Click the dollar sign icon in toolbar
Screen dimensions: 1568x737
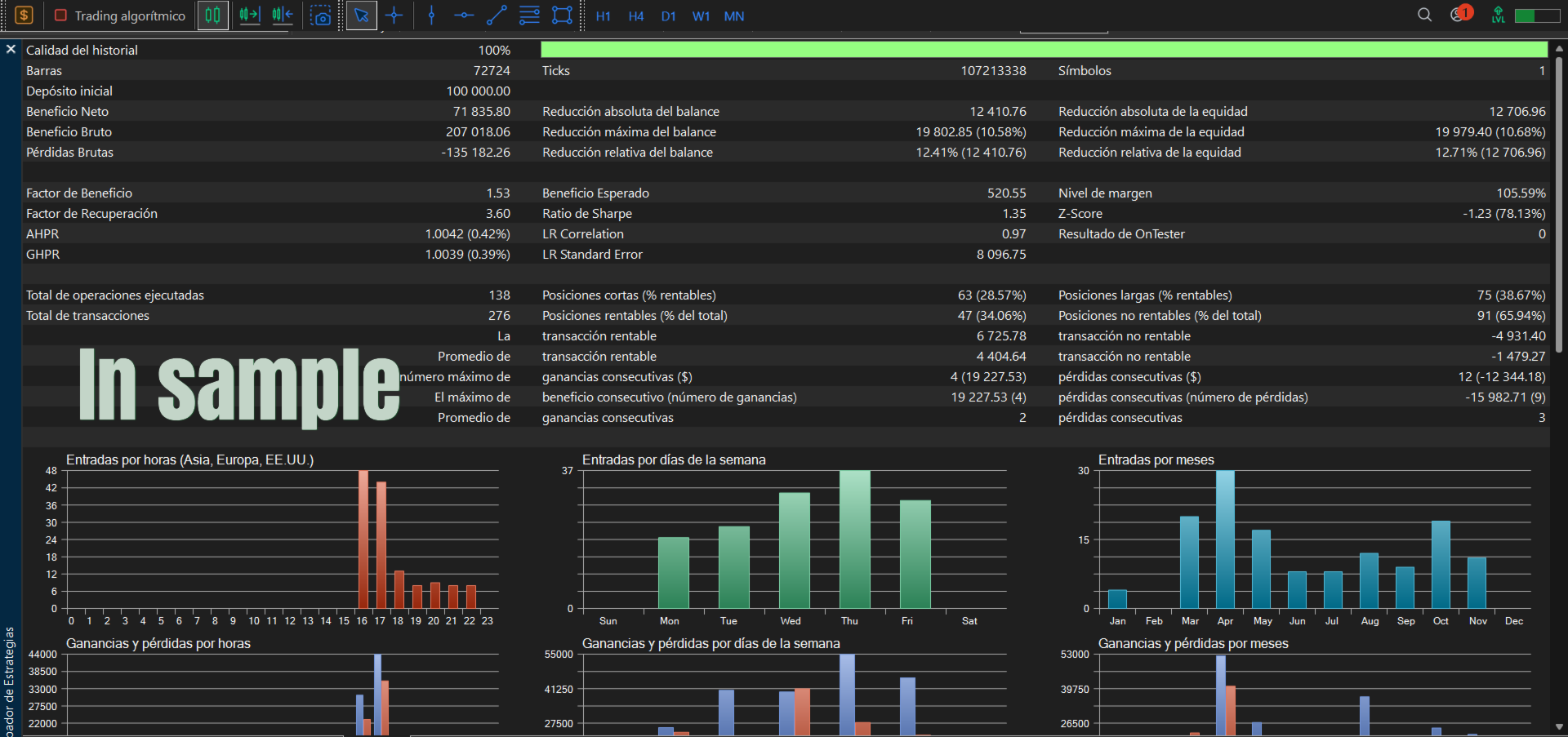pyautogui.click(x=24, y=15)
